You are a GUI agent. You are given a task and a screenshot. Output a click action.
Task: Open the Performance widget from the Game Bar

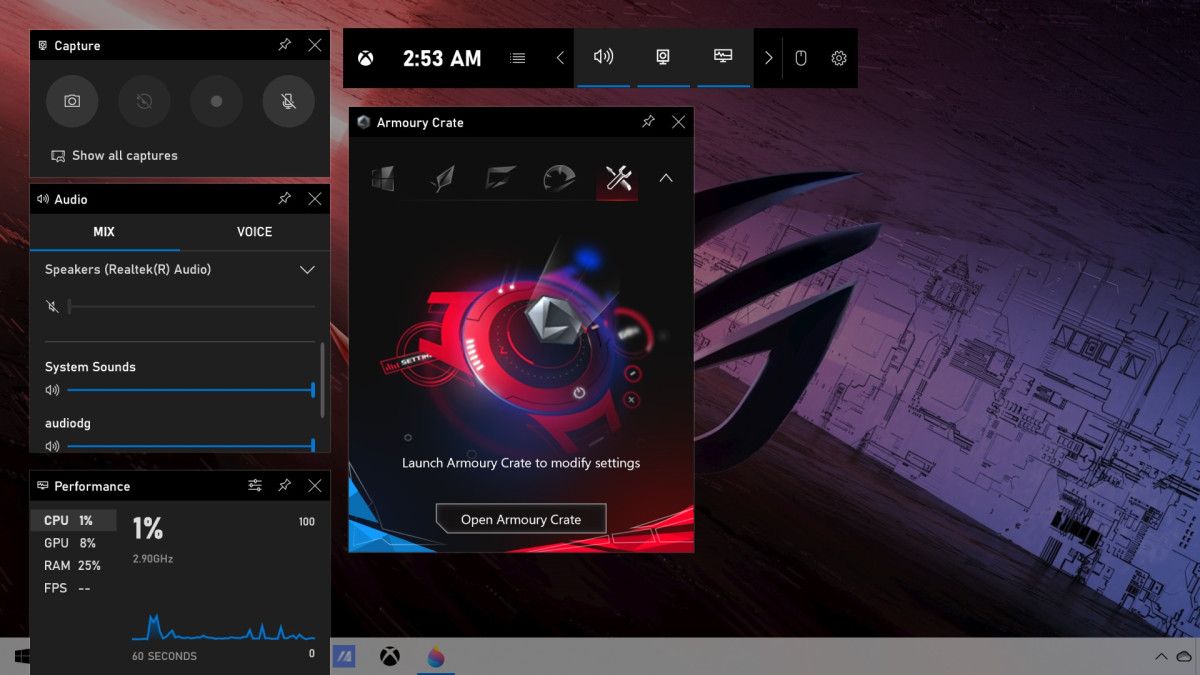(723, 57)
